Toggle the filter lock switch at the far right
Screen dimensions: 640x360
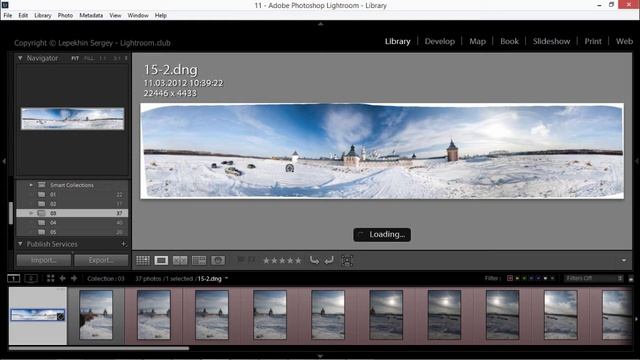631,278
